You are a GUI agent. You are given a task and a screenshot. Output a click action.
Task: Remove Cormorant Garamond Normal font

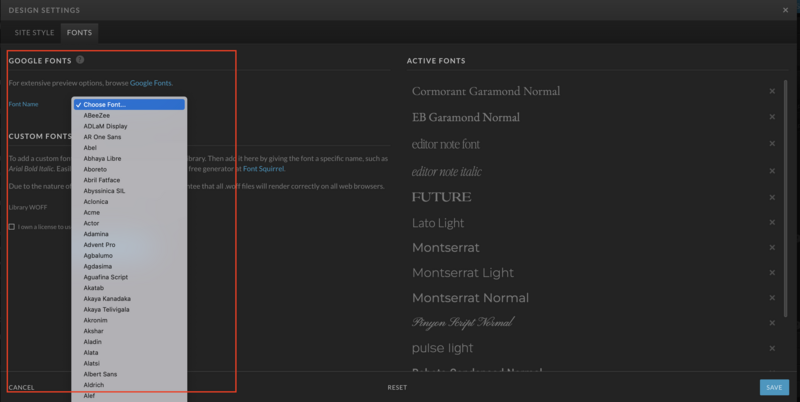pyautogui.click(x=772, y=91)
